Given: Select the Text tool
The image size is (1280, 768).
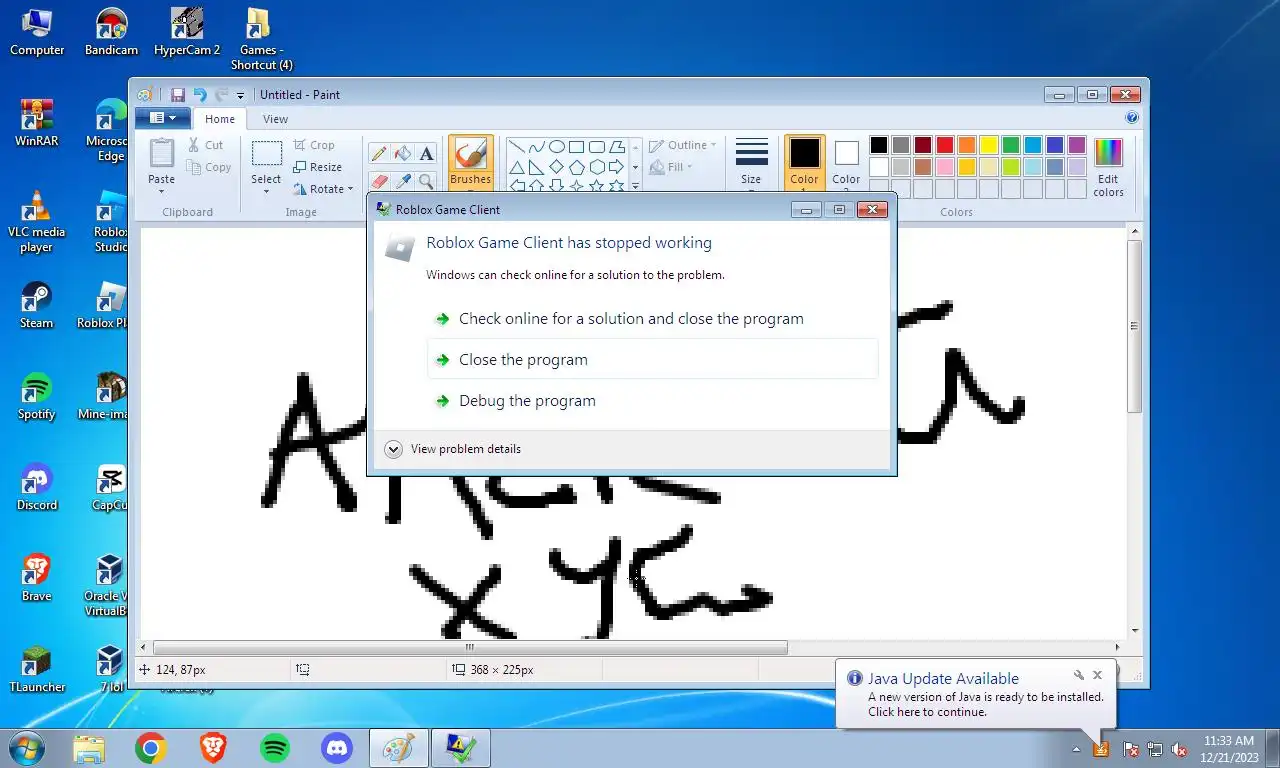Looking at the screenshot, I should pos(427,154).
